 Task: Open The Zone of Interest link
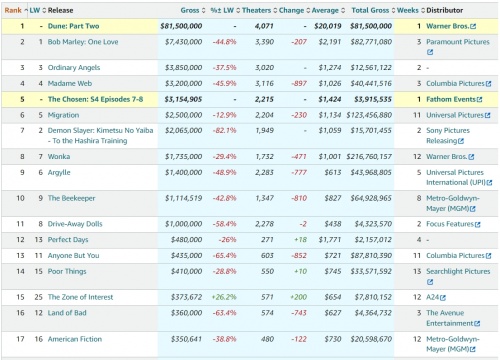80,297
